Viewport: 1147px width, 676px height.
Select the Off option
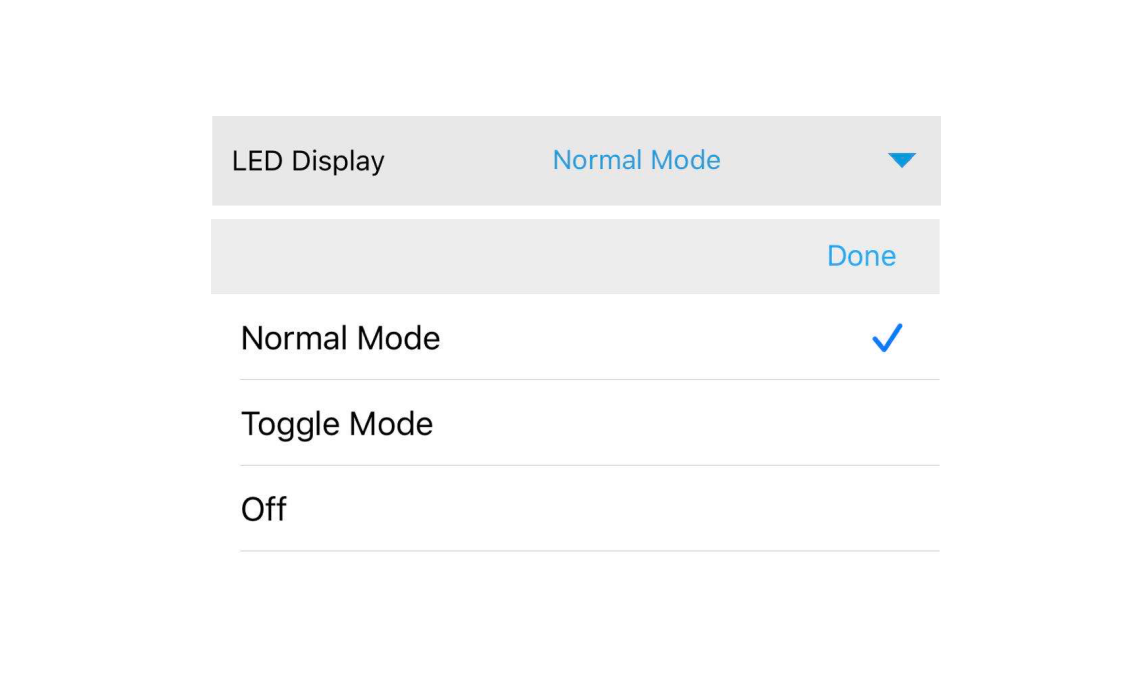click(264, 509)
